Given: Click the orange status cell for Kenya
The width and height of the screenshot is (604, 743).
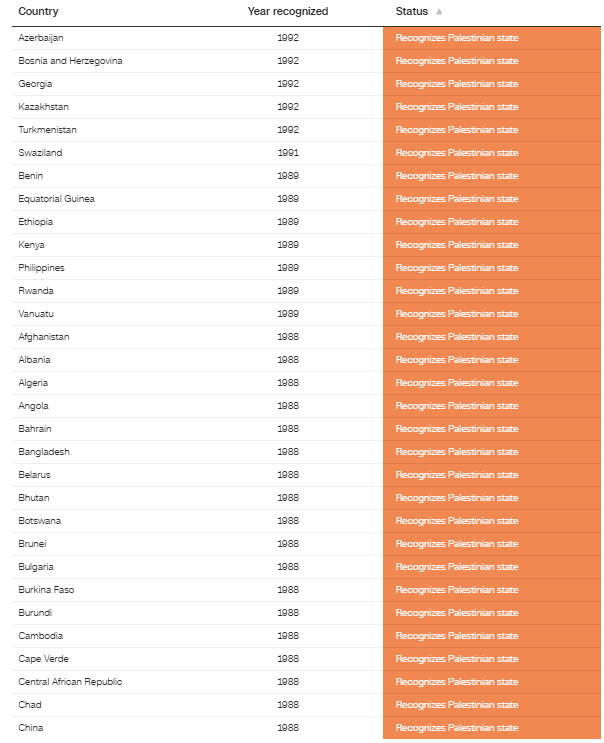Looking at the screenshot, I should pyautogui.click(x=492, y=245).
